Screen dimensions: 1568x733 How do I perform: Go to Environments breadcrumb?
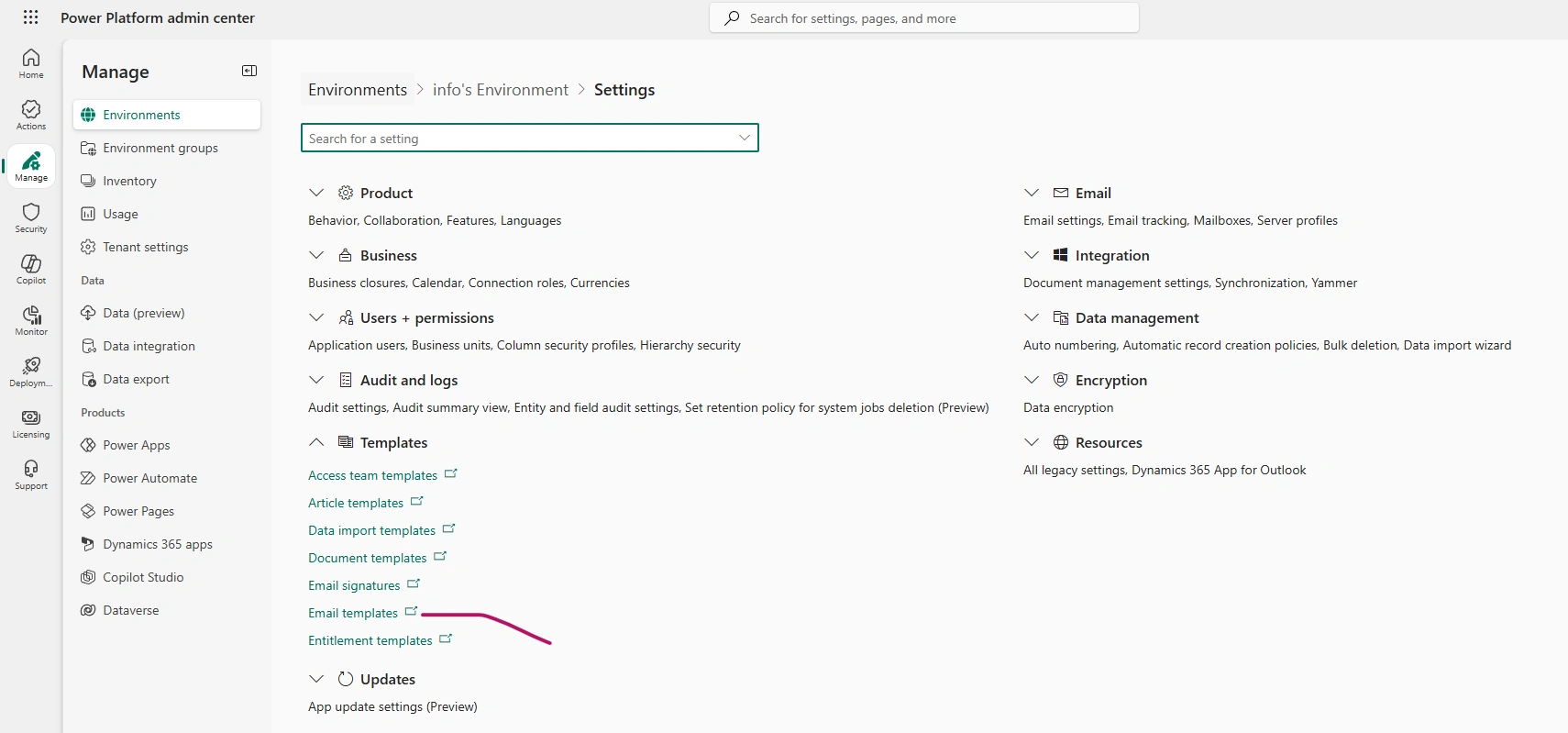coord(358,90)
